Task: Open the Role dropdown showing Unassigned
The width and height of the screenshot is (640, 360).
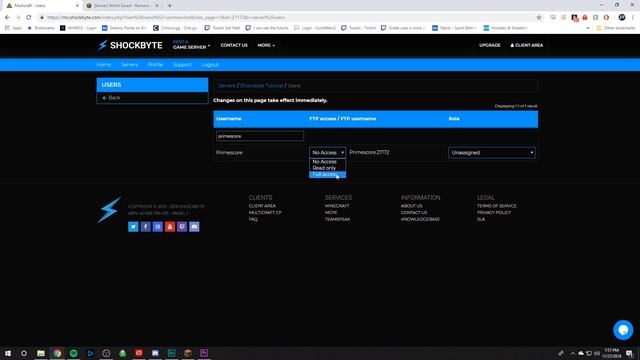Action: pos(492,153)
